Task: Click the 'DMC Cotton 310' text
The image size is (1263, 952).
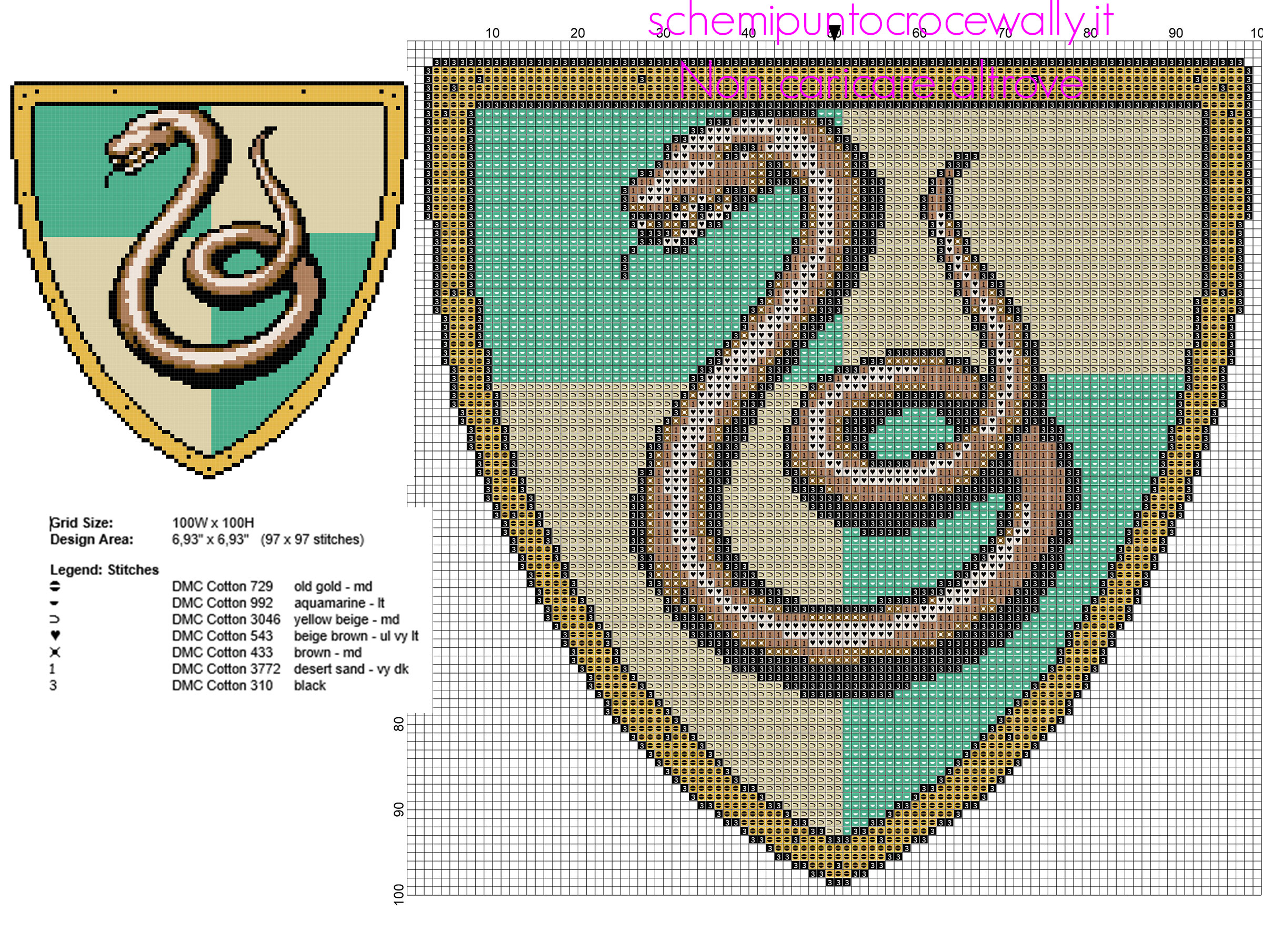Action: tap(222, 685)
